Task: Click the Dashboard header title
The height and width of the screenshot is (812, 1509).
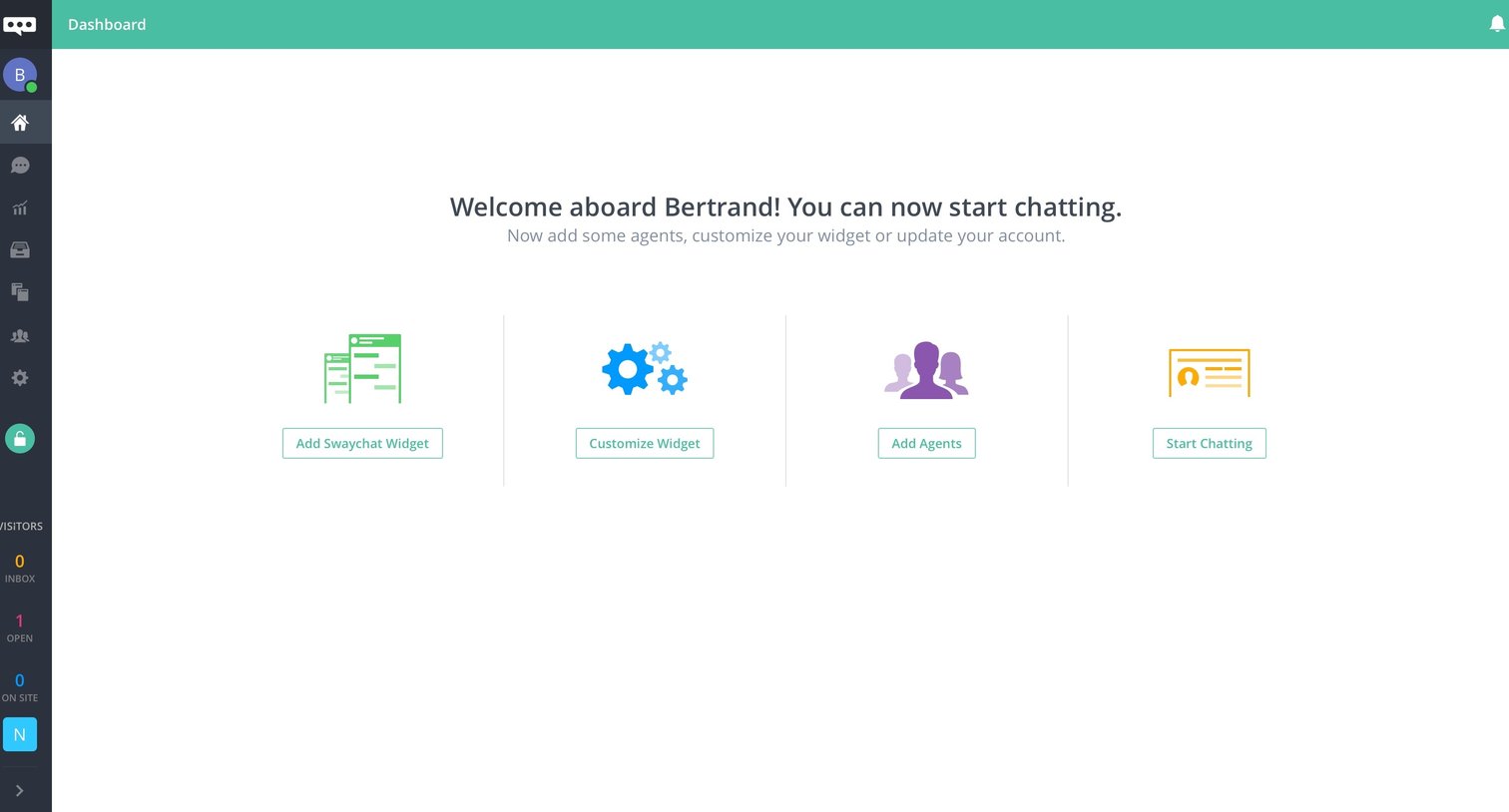Action: point(107,25)
